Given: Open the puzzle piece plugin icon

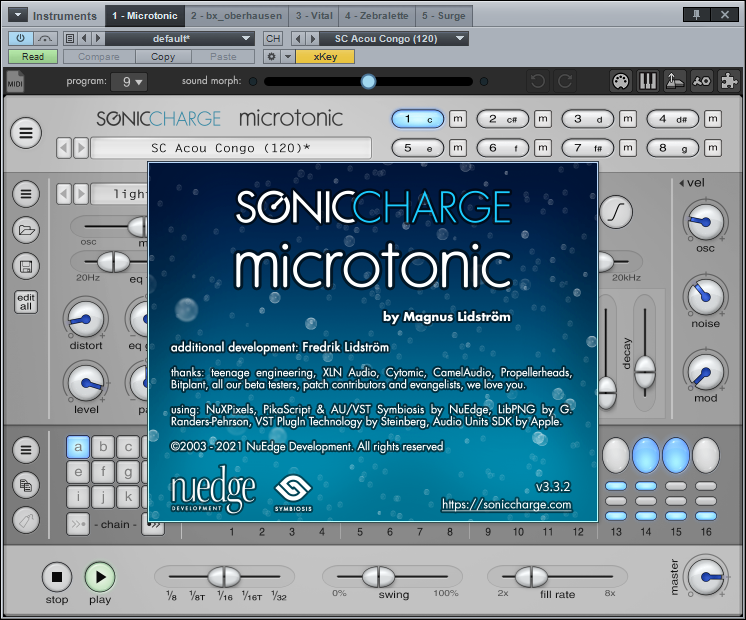Looking at the screenshot, I should click(x=729, y=81).
